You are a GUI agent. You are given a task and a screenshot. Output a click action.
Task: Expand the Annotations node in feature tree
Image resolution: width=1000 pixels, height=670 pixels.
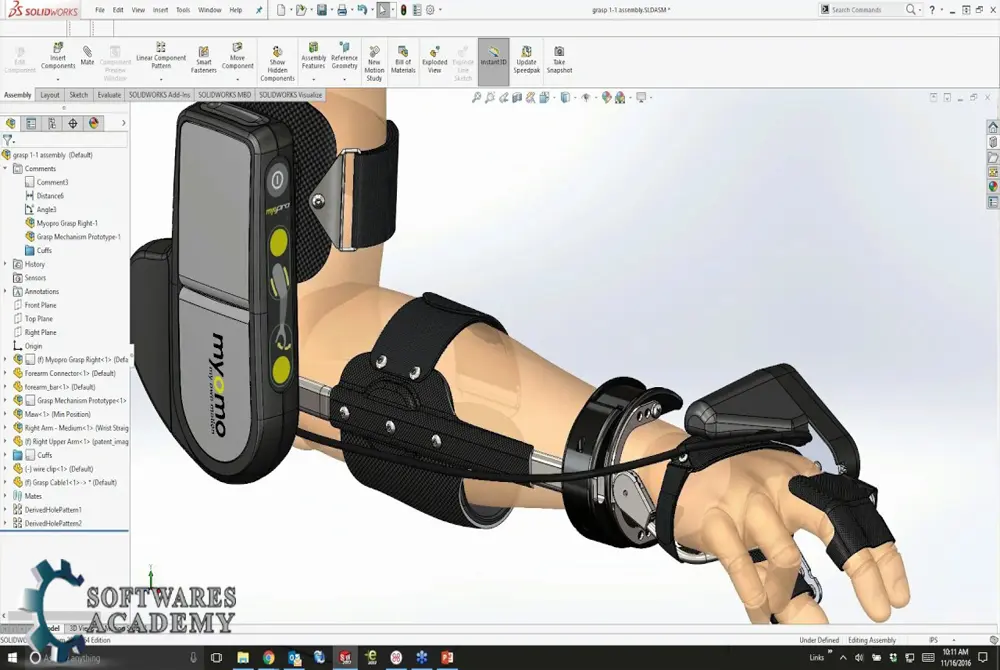(6, 291)
